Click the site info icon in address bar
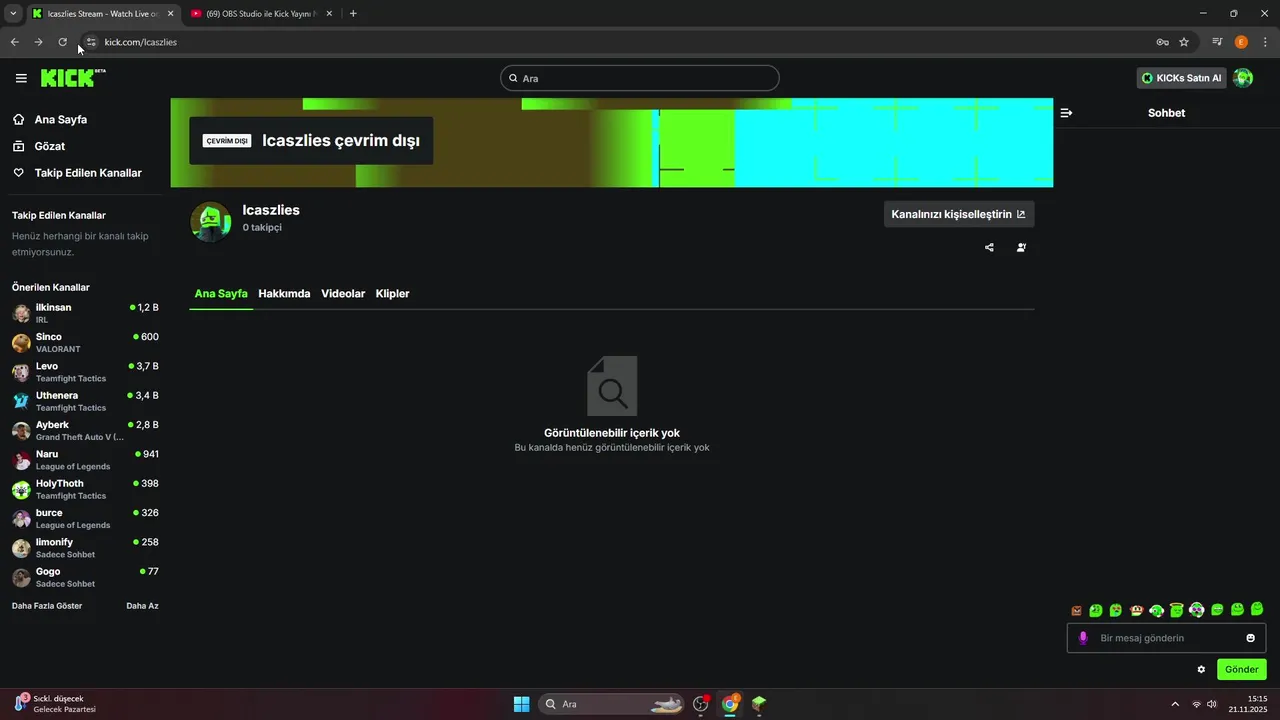 [90, 42]
